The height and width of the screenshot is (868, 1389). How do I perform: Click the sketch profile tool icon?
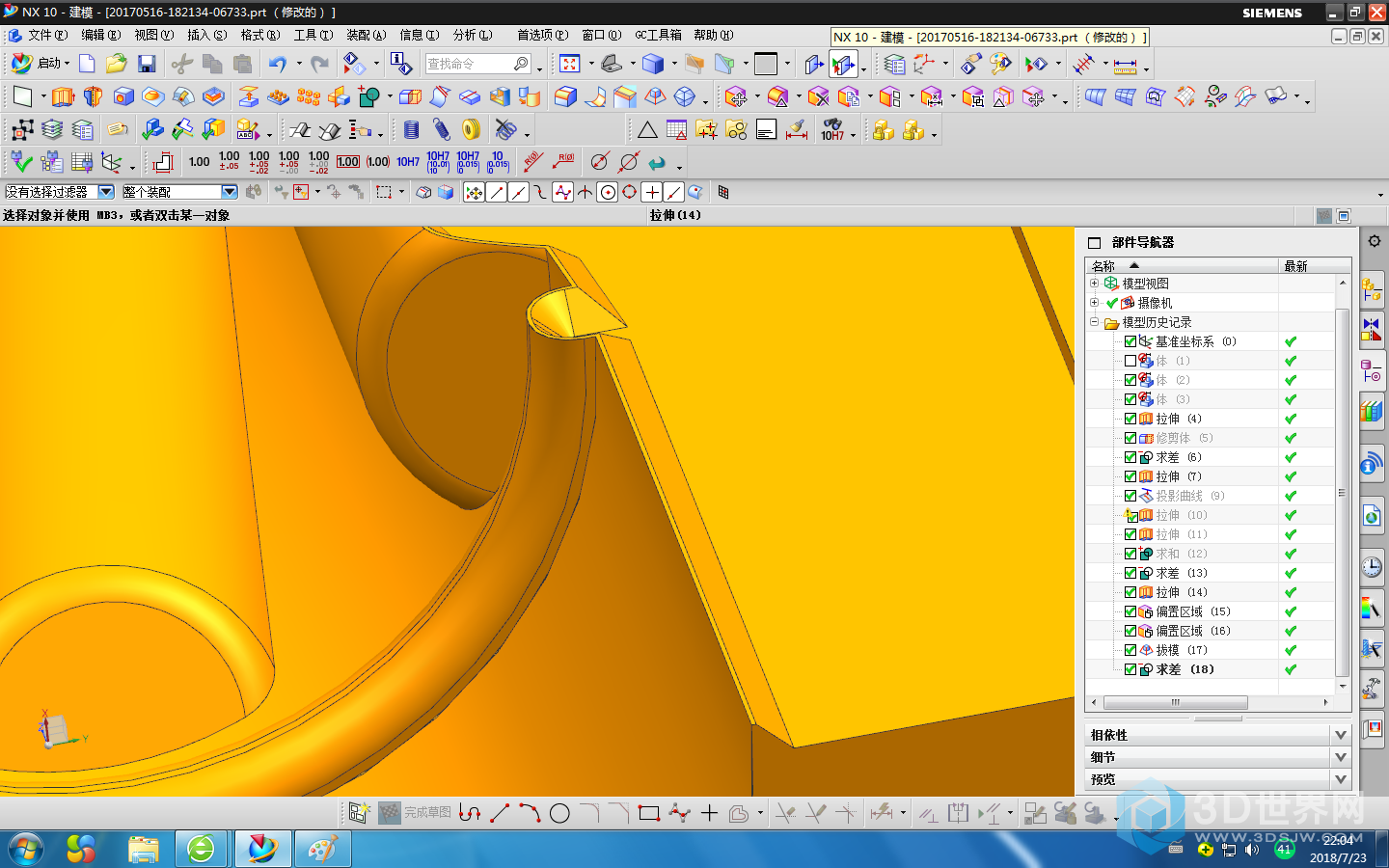[x=470, y=813]
